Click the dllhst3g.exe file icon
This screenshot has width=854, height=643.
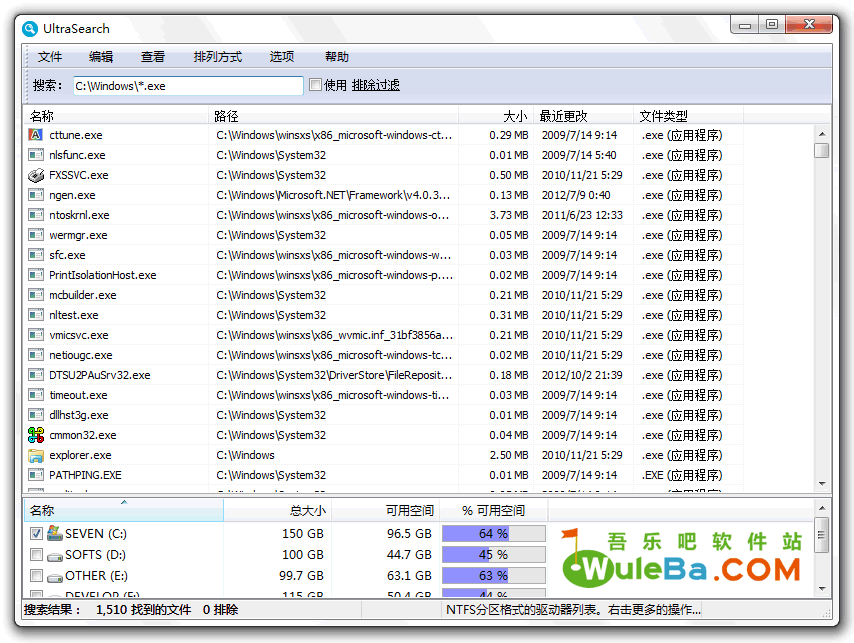tap(36, 415)
